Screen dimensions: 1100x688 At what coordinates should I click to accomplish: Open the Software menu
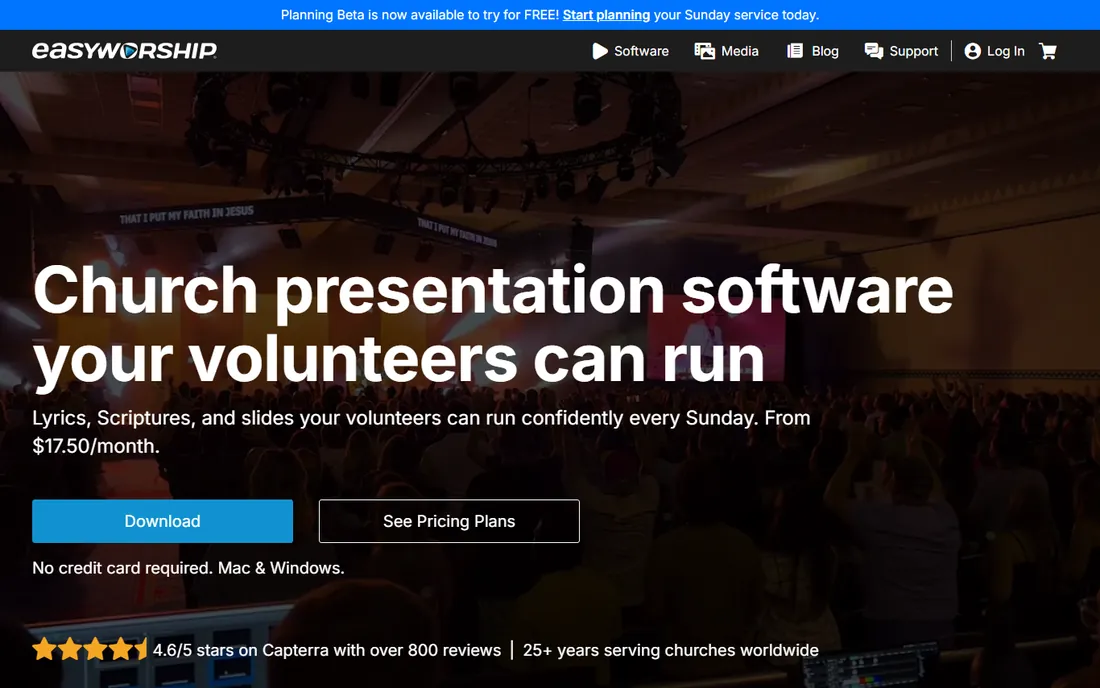(631, 51)
